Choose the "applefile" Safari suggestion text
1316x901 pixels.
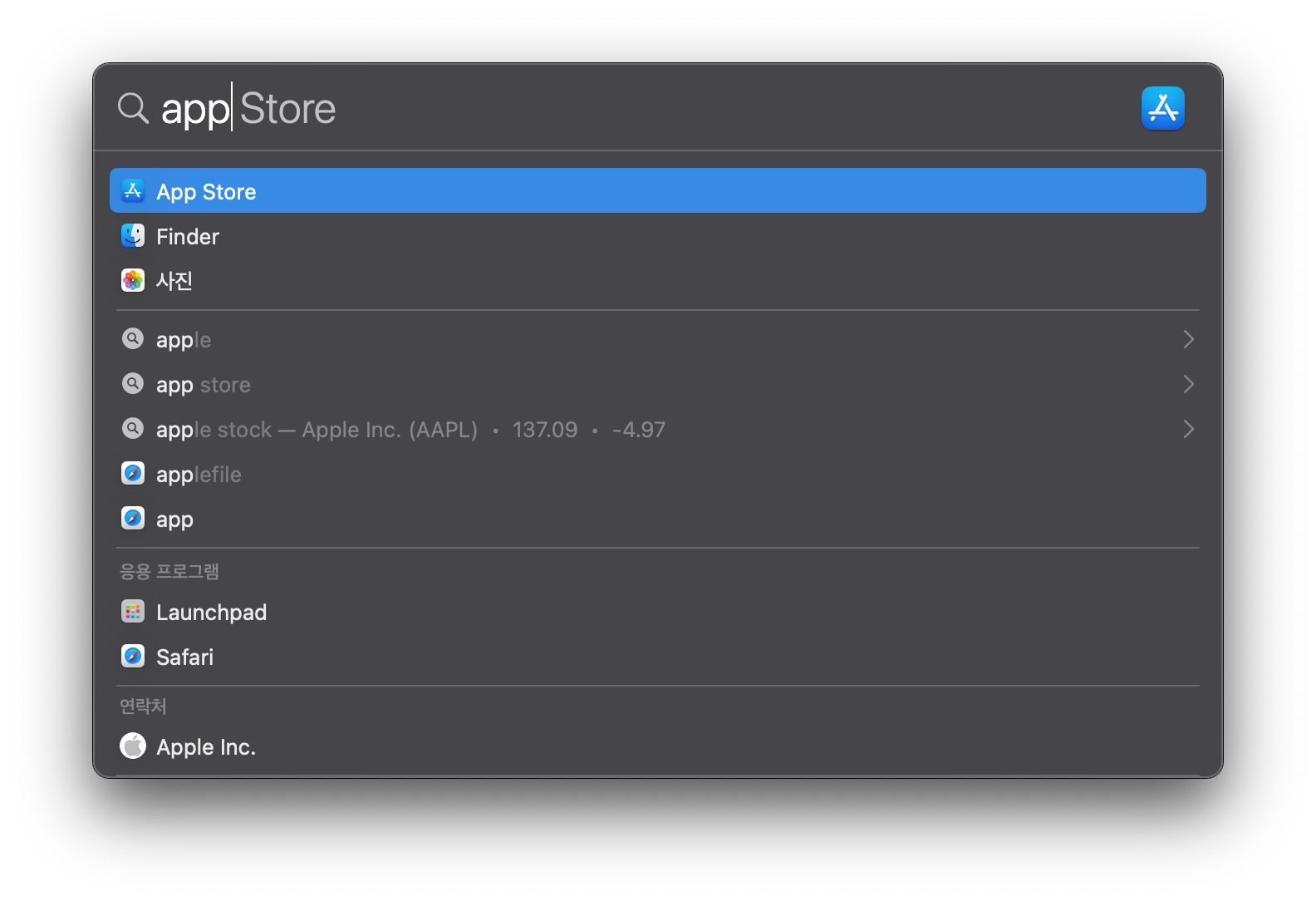199,475
